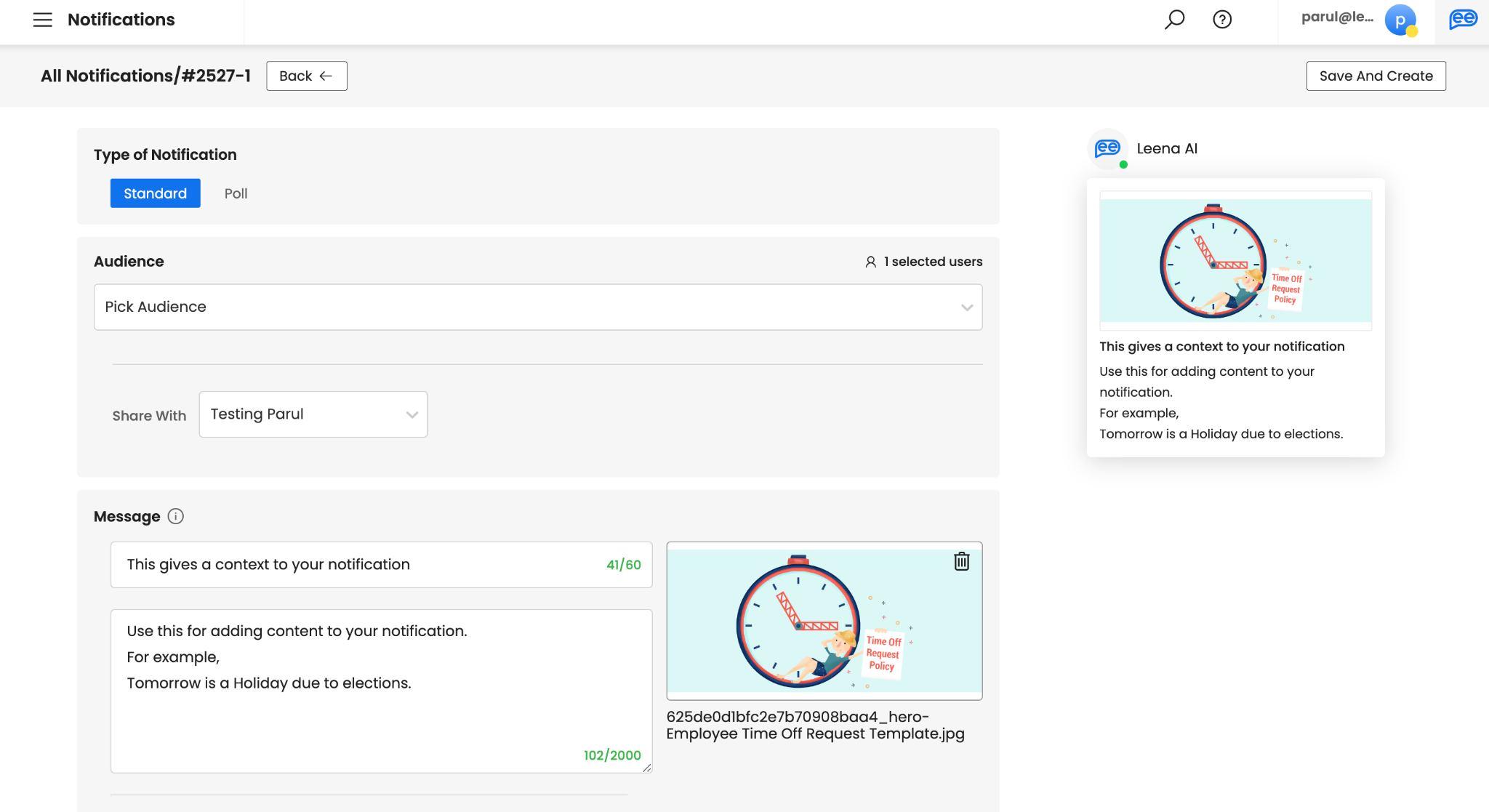Click the Pick Audience chevron arrow

(966, 307)
